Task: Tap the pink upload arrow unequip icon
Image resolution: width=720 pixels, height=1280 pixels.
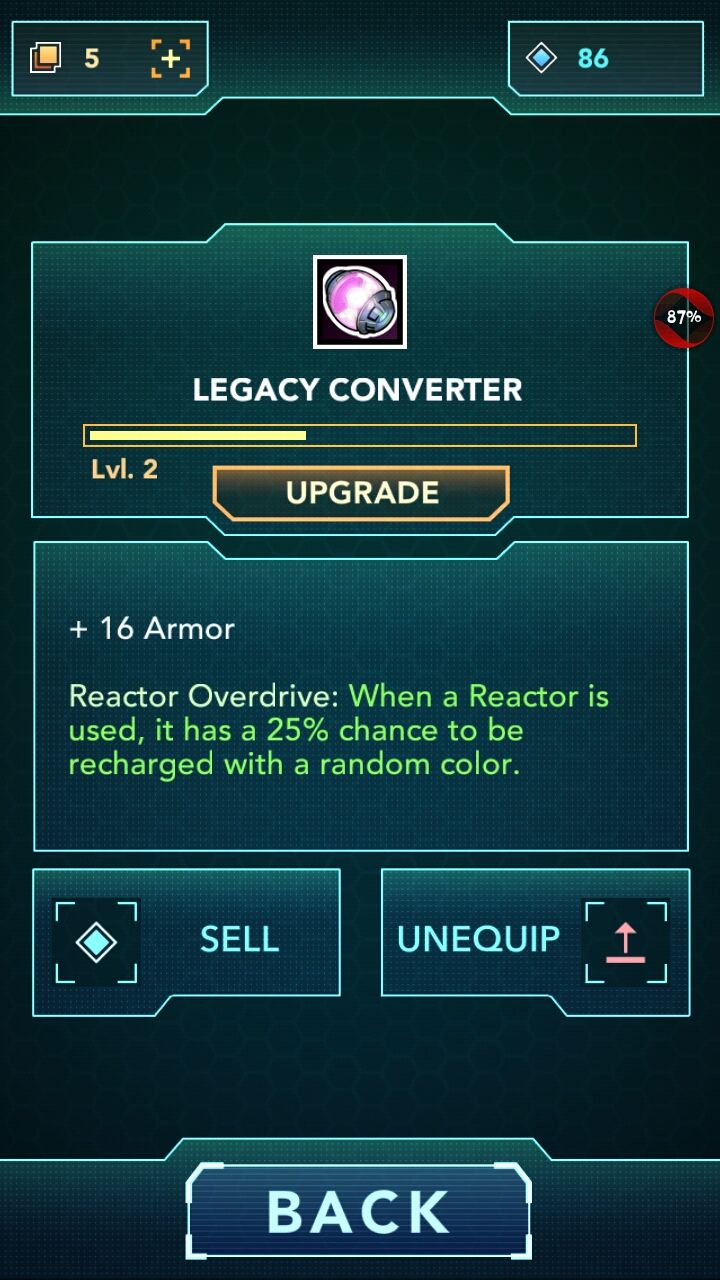Action: (x=625, y=942)
